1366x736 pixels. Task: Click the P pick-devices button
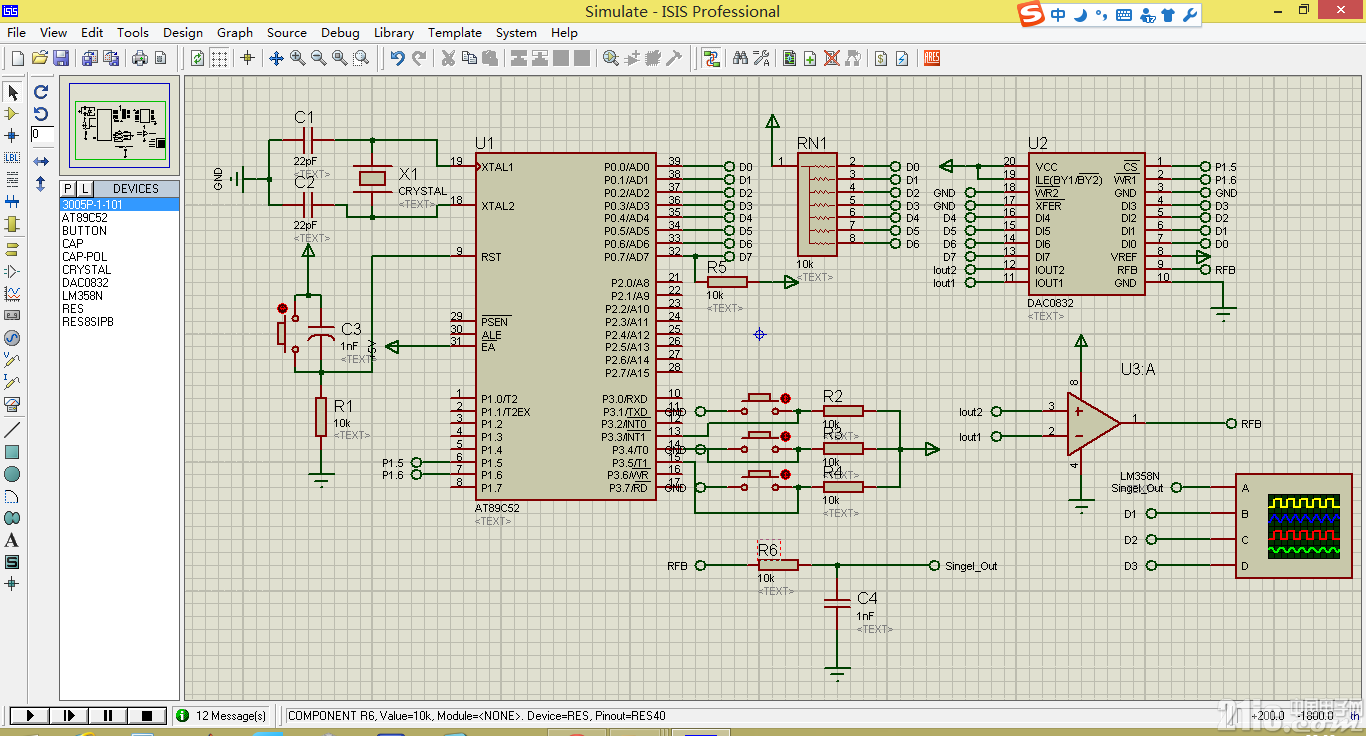pos(68,188)
